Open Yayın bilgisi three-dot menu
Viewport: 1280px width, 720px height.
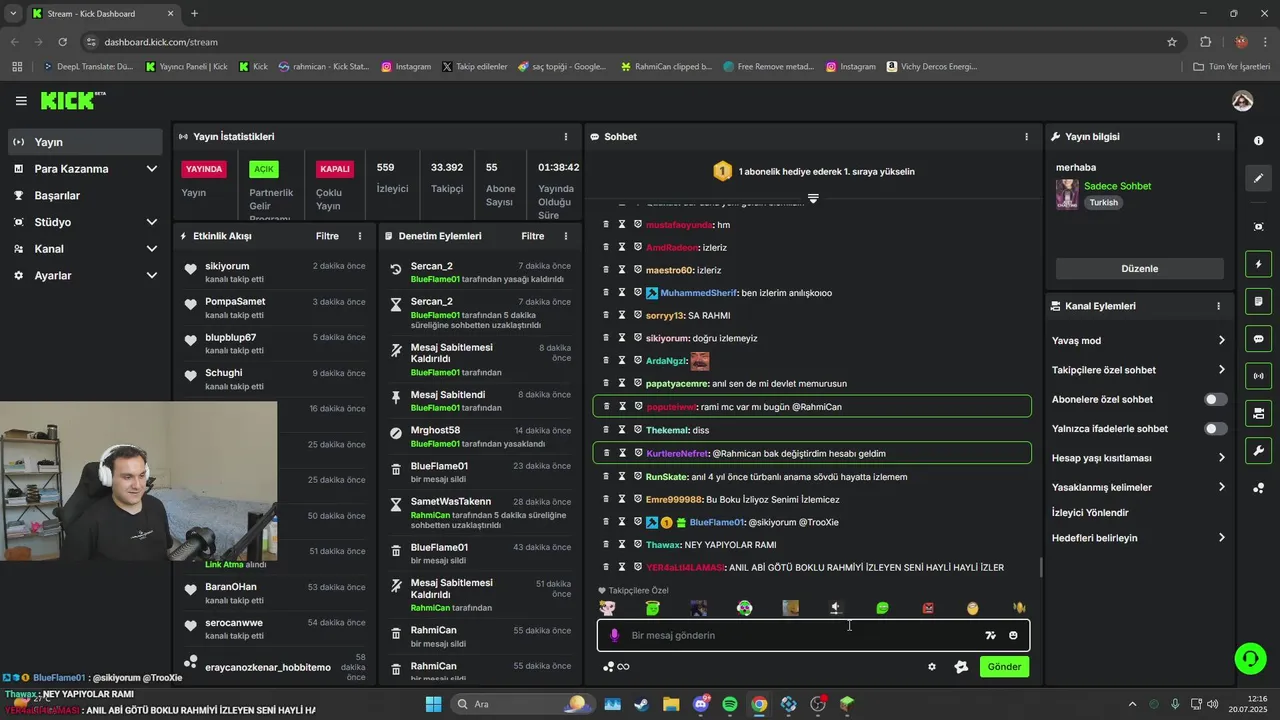(1218, 137)
